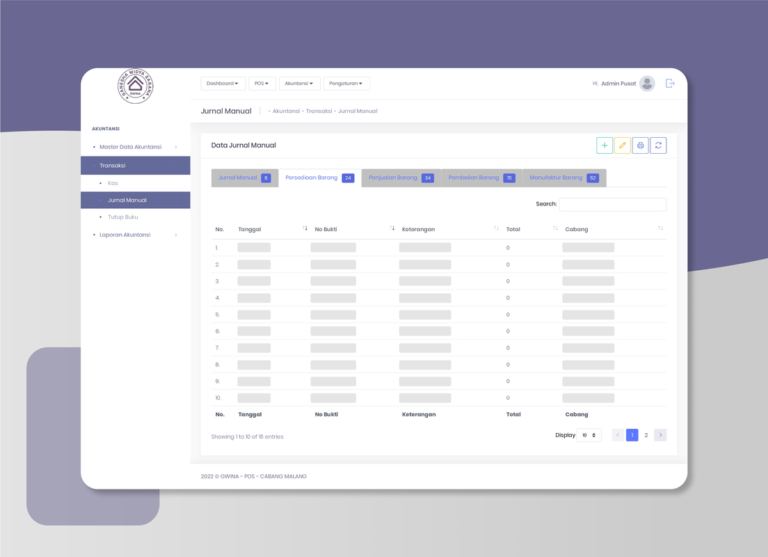The image size is (768, 557).
Task: Click the Ganesha Widya Sarana logo
Action: 135,86
